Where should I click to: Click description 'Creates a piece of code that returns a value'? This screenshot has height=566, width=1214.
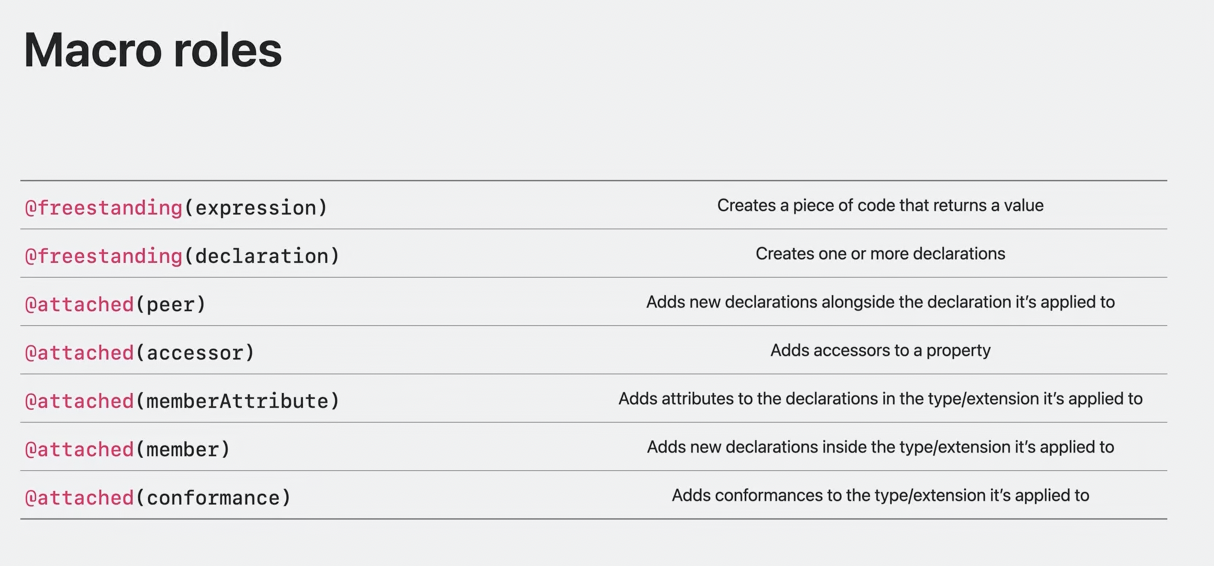pyautogui.click(x=880, y=206)
